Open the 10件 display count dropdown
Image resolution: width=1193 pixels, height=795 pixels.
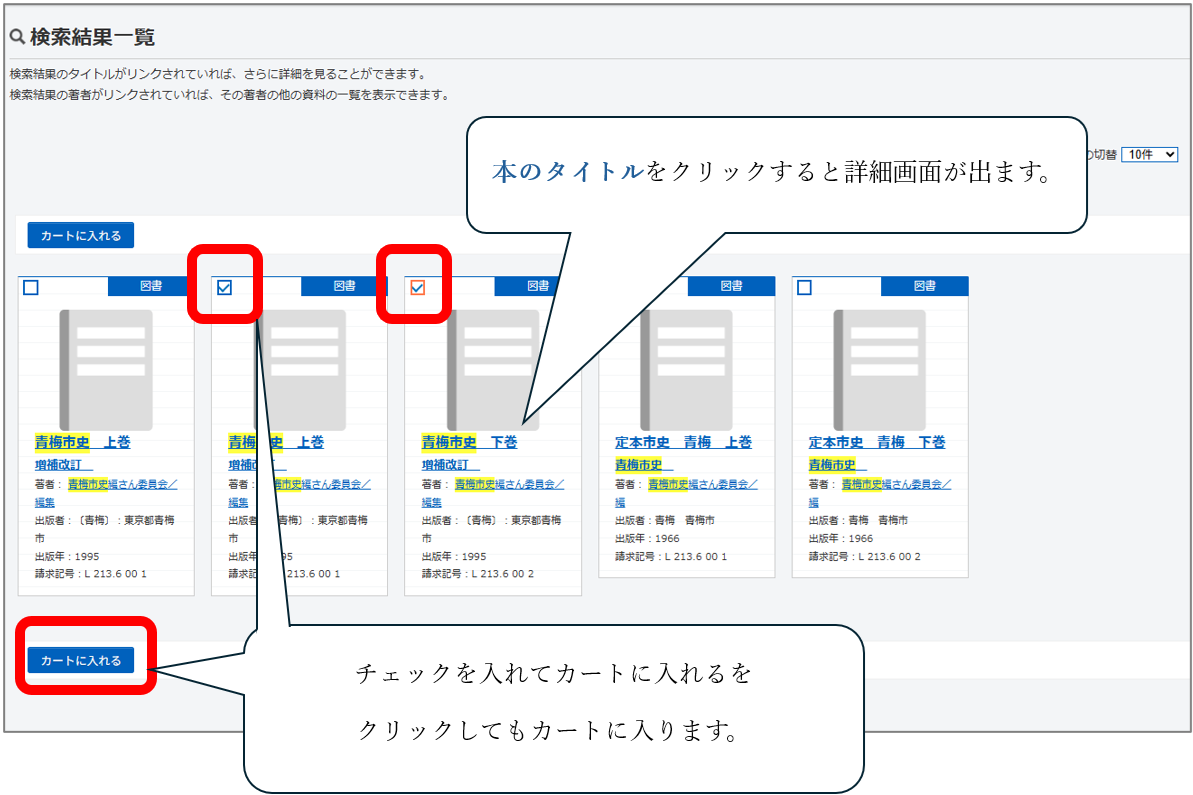pos(1150,154)
